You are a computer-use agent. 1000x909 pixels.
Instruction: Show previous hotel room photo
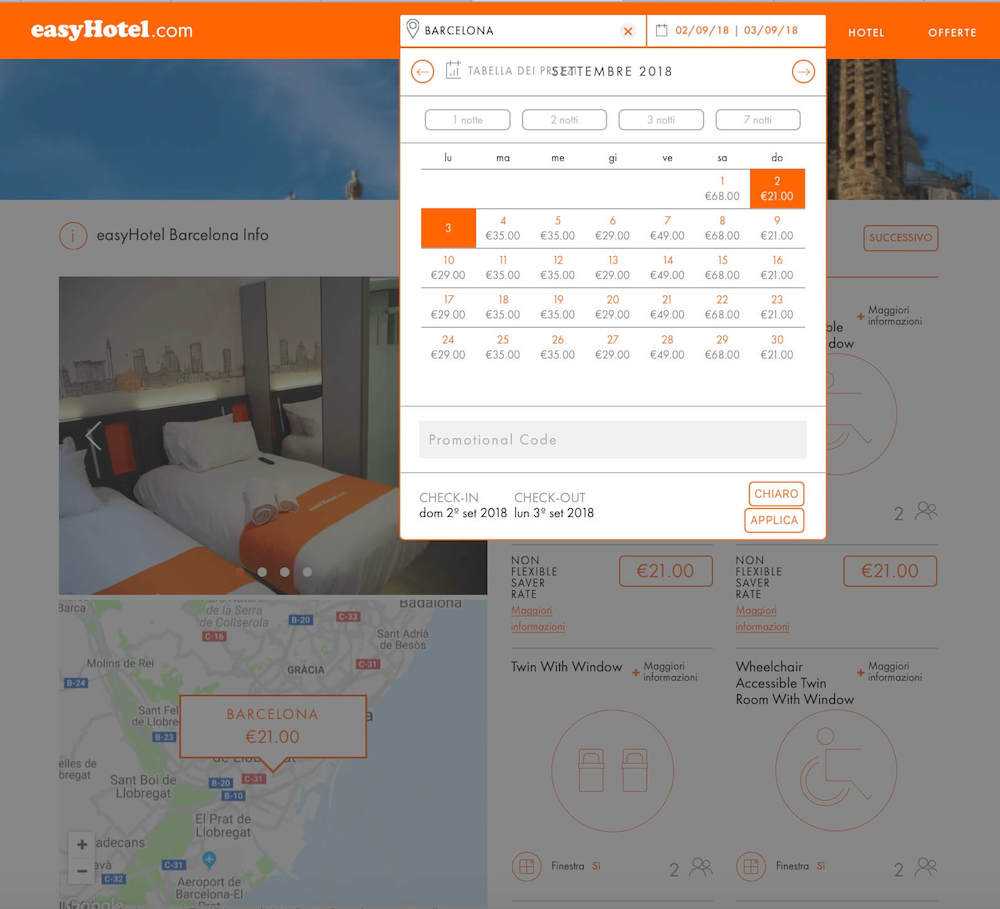pos(93,436)
